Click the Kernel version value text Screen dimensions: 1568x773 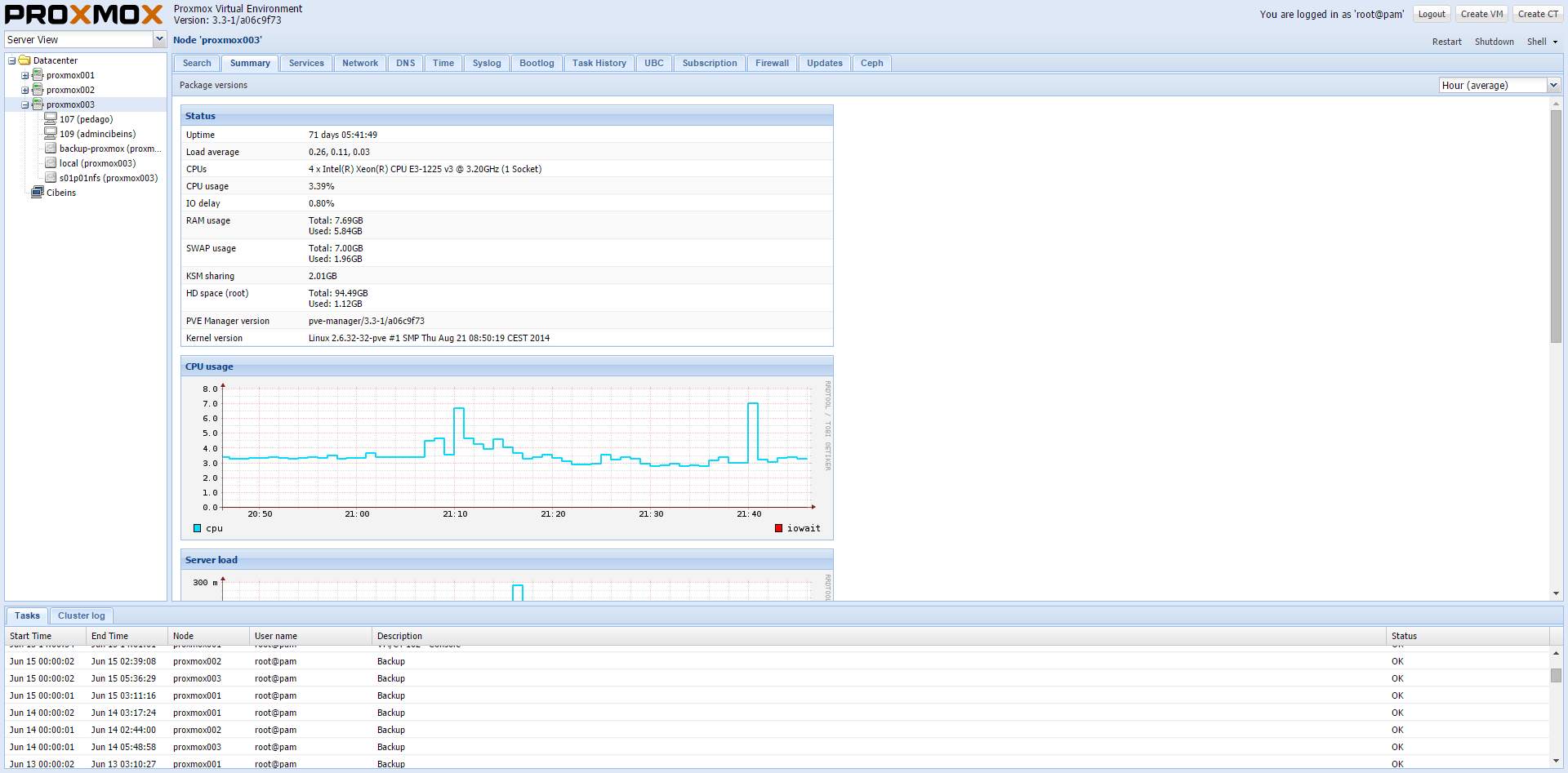pos(429,338)
